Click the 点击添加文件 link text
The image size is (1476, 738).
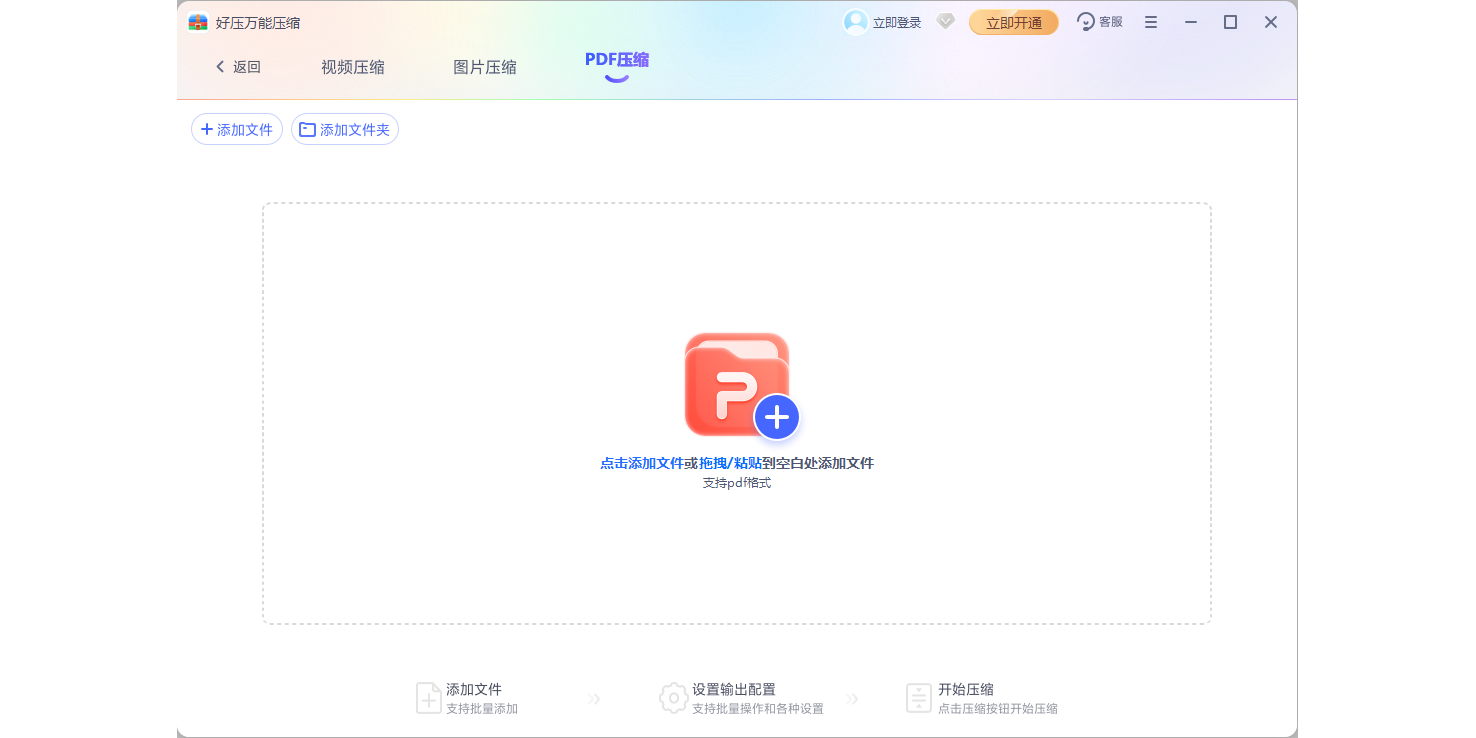tap(641, 463)
